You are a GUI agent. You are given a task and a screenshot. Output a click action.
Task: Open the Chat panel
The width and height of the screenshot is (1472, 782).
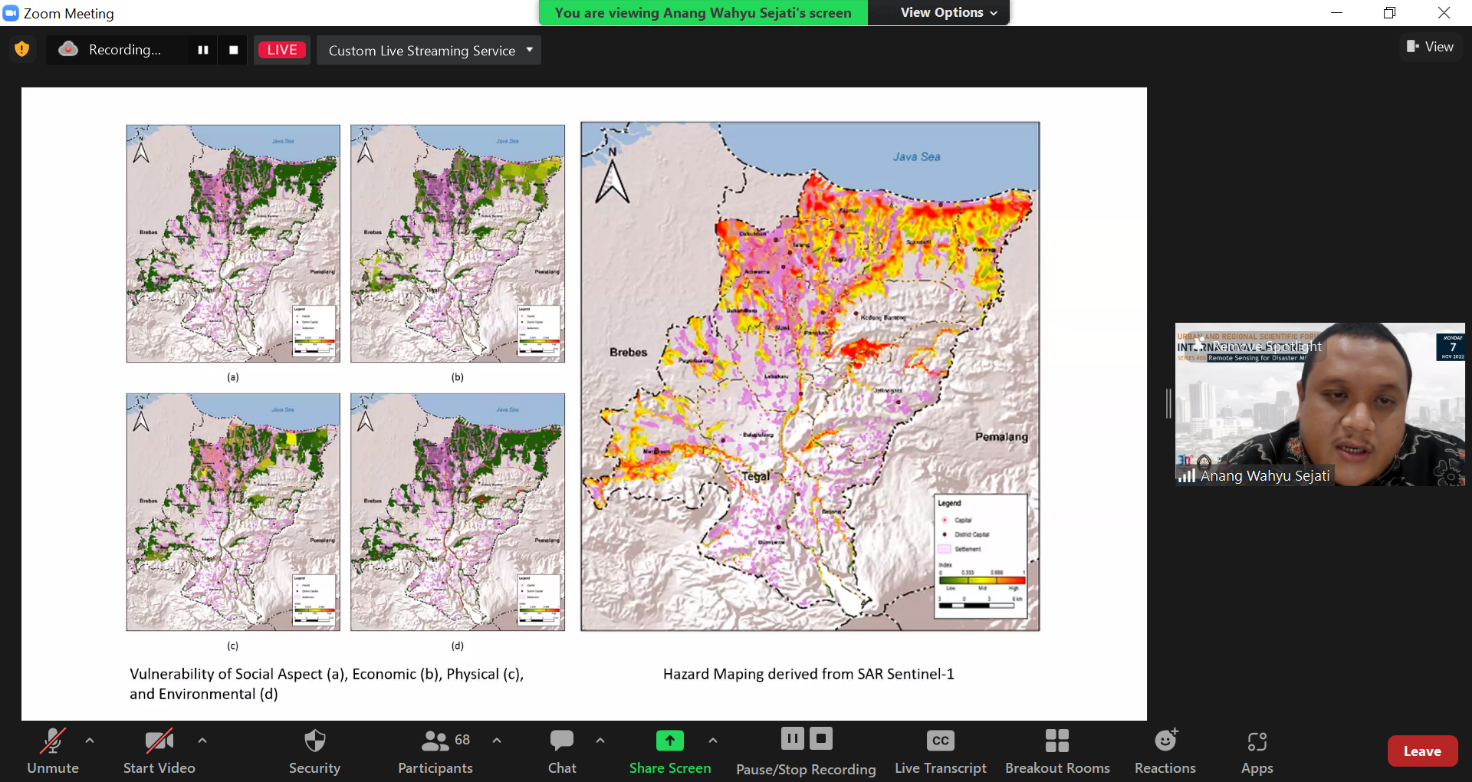562,751
